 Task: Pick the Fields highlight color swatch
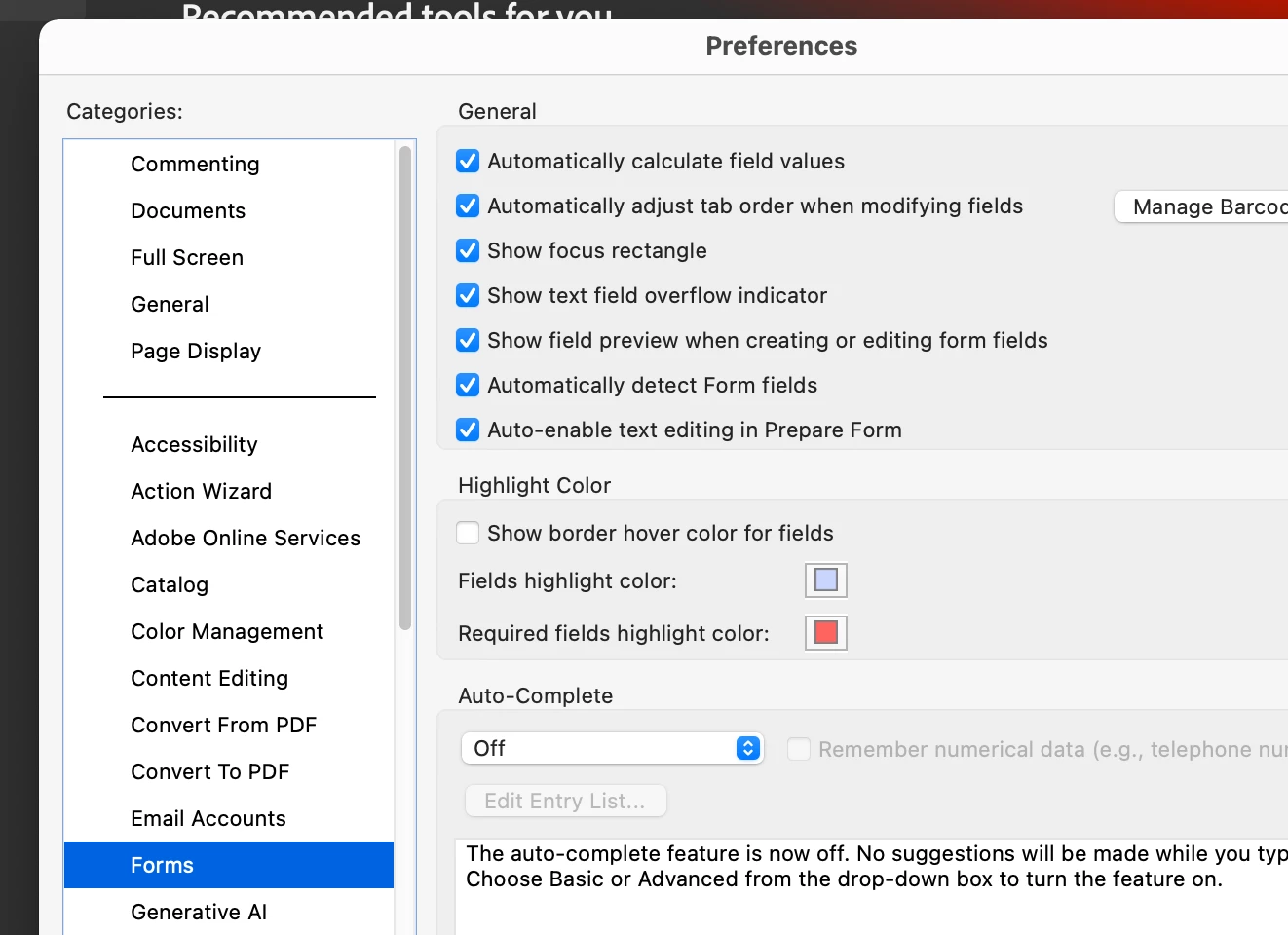coord(826,580)
